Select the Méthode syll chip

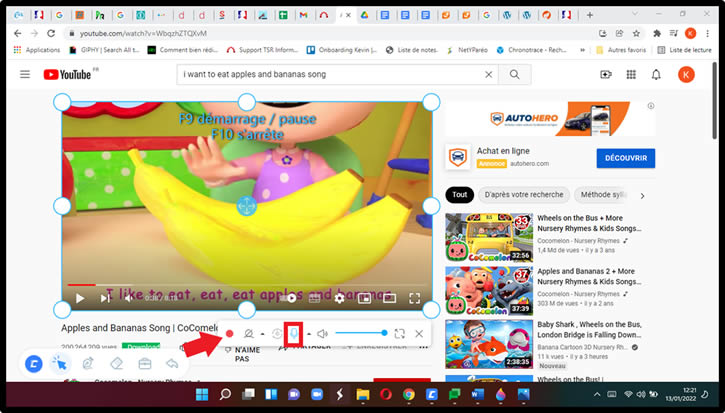(x=601, y=195)
